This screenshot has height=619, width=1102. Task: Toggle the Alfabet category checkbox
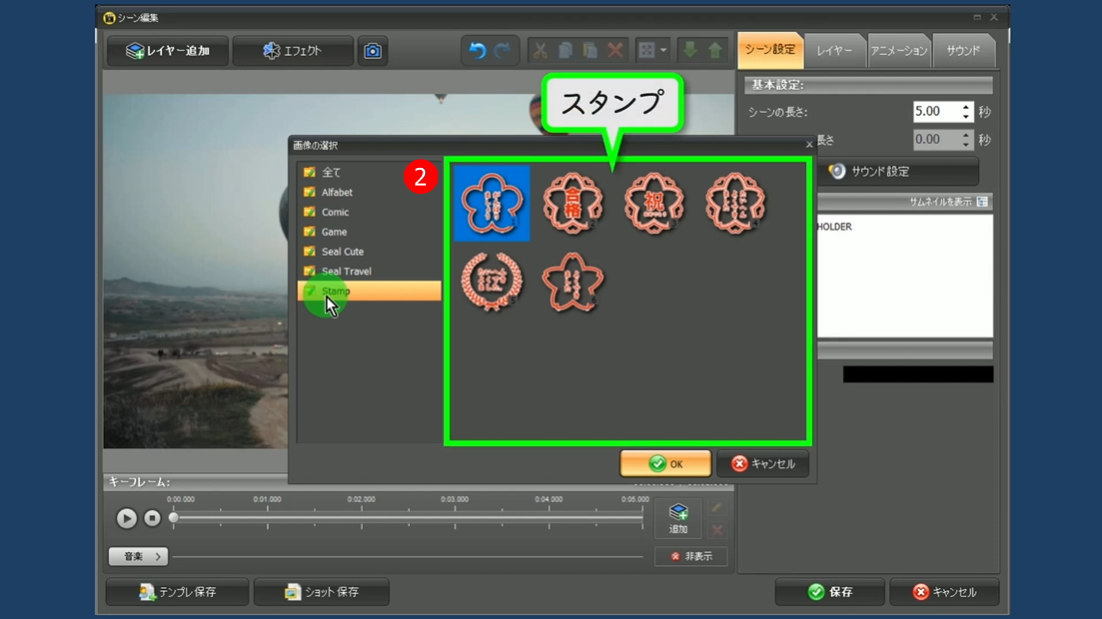[309, 192]
